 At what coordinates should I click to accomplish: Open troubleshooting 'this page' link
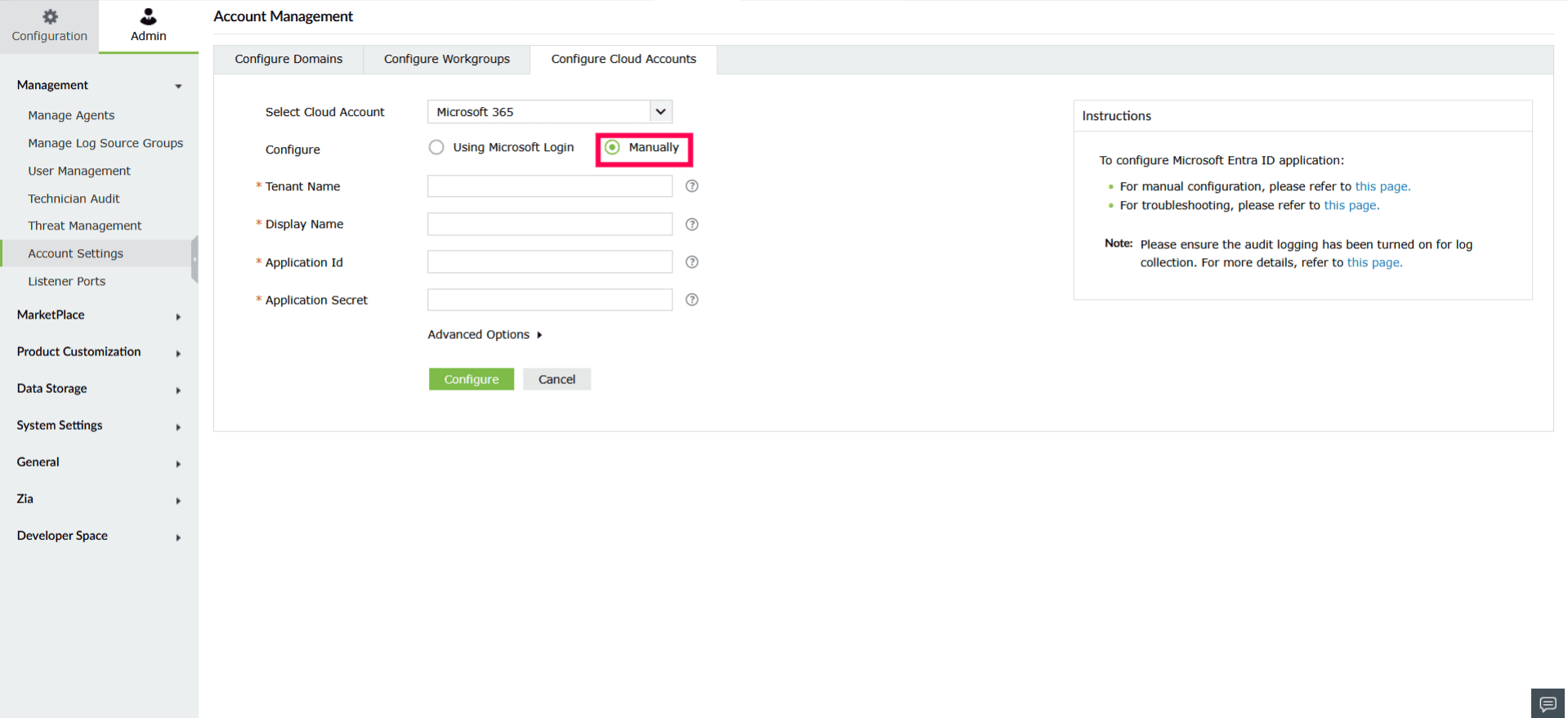[1351, 205]
